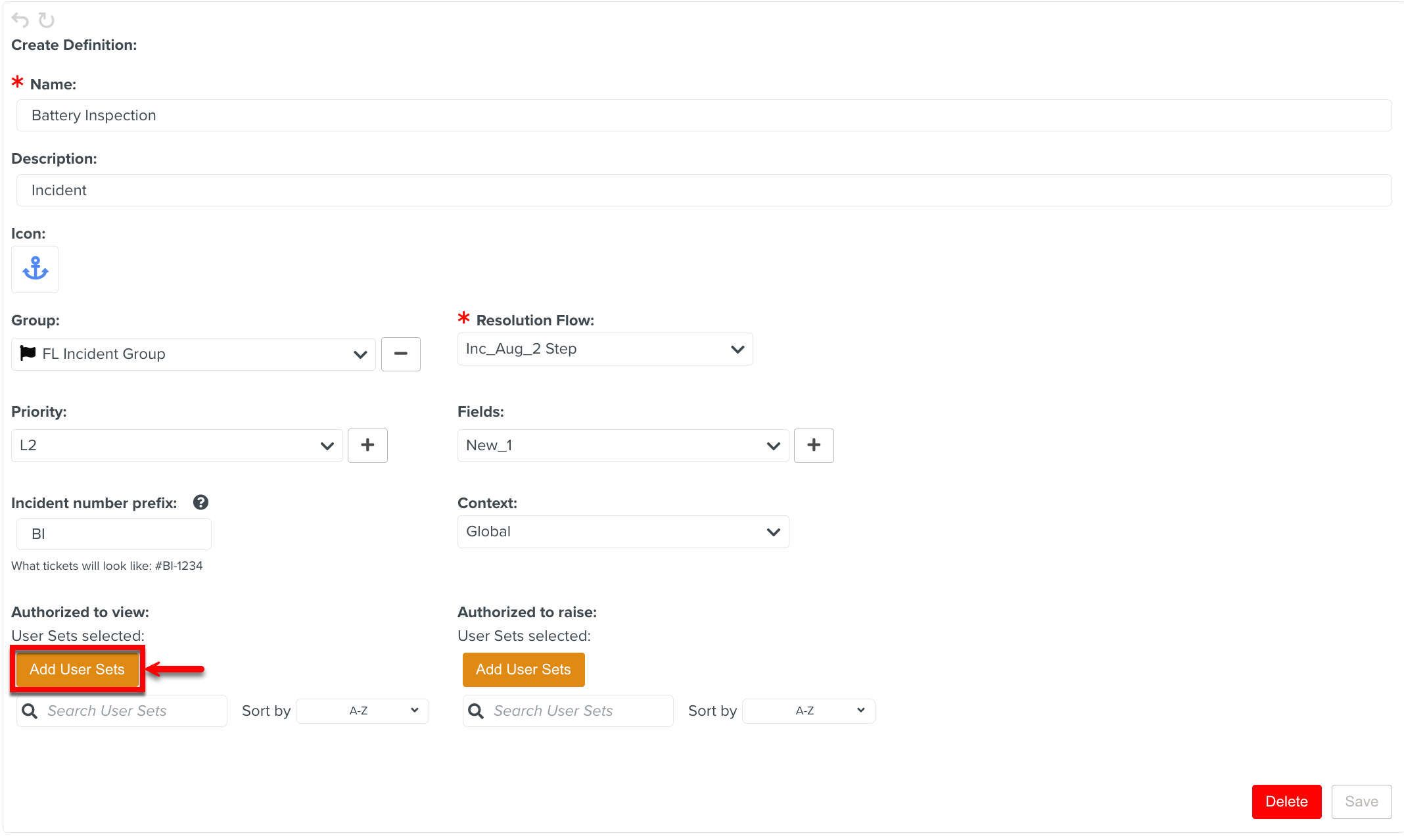Click Add User Sets under Authorized to raise
Viewport: 1404px width, 840px height.
(523, 669)
